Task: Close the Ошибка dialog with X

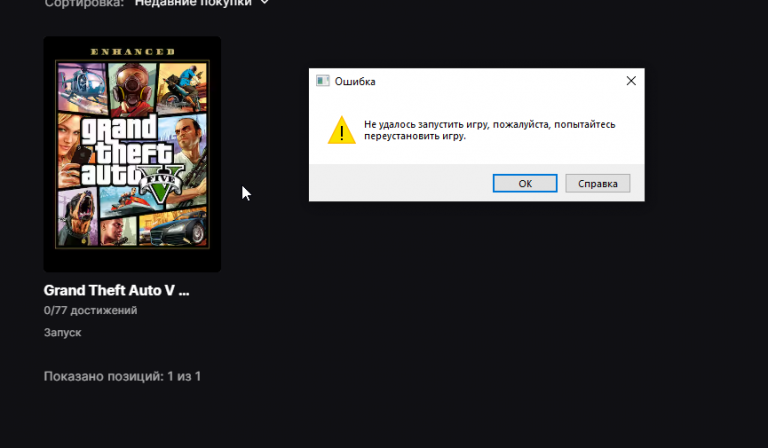Action: (631, 81)
